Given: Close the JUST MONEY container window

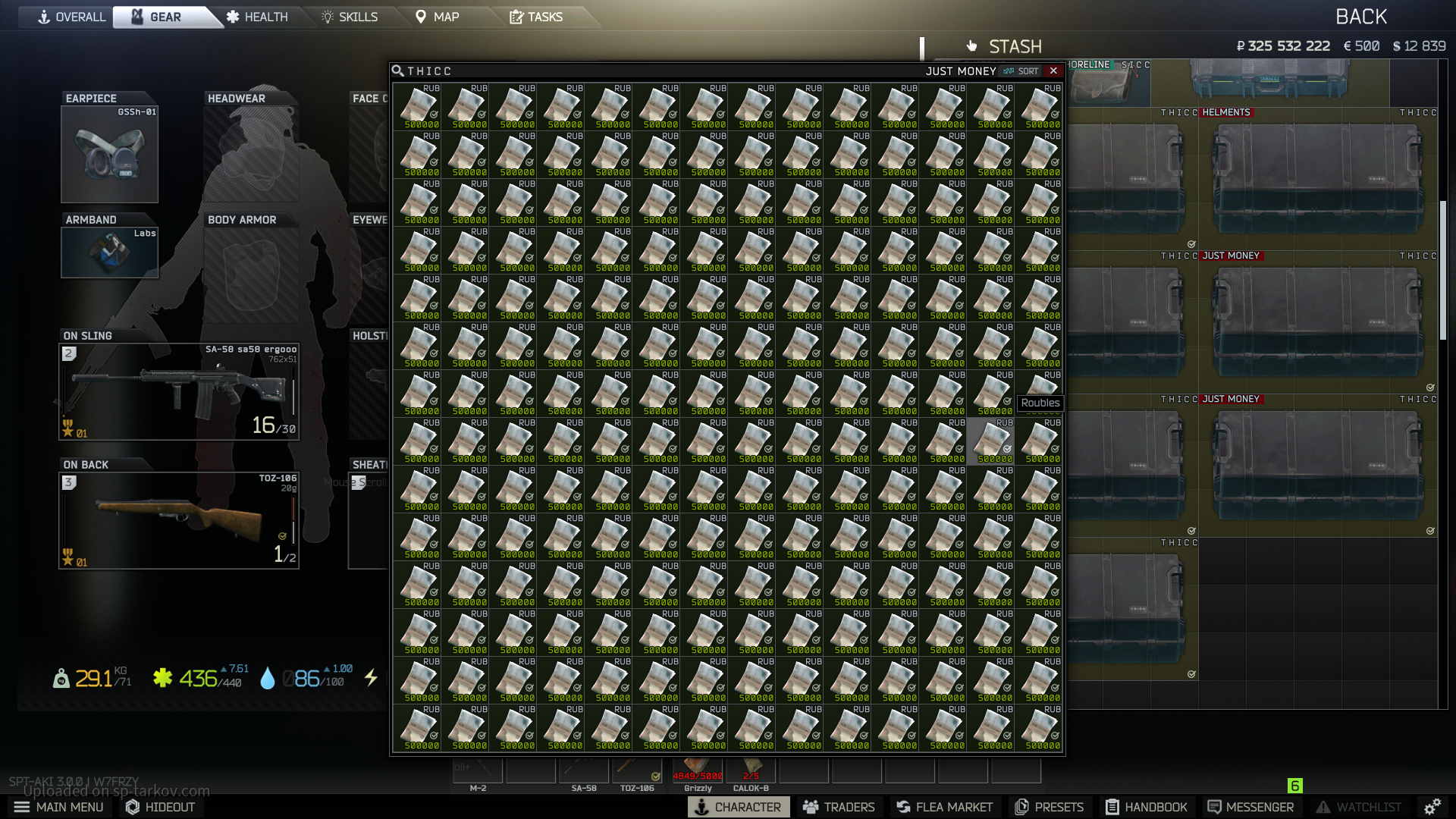Looking at the screenshot, I should (x=1053, y=71).
